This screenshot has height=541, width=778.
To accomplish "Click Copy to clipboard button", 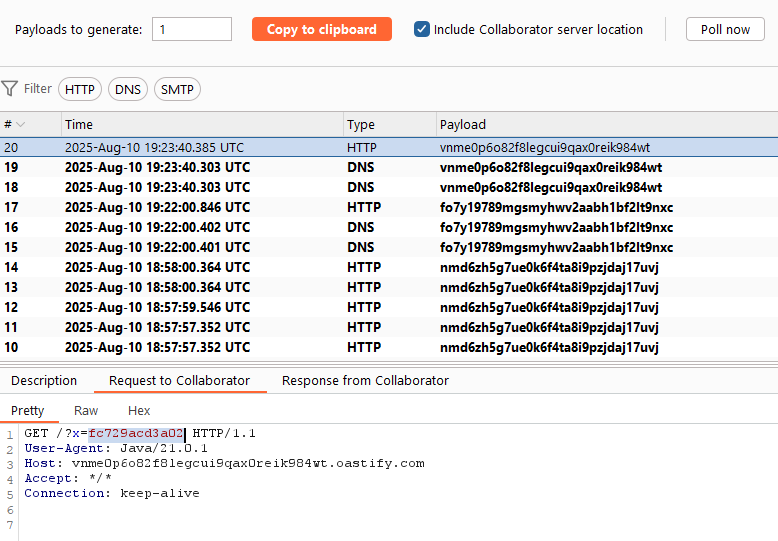I will (321, 29).
